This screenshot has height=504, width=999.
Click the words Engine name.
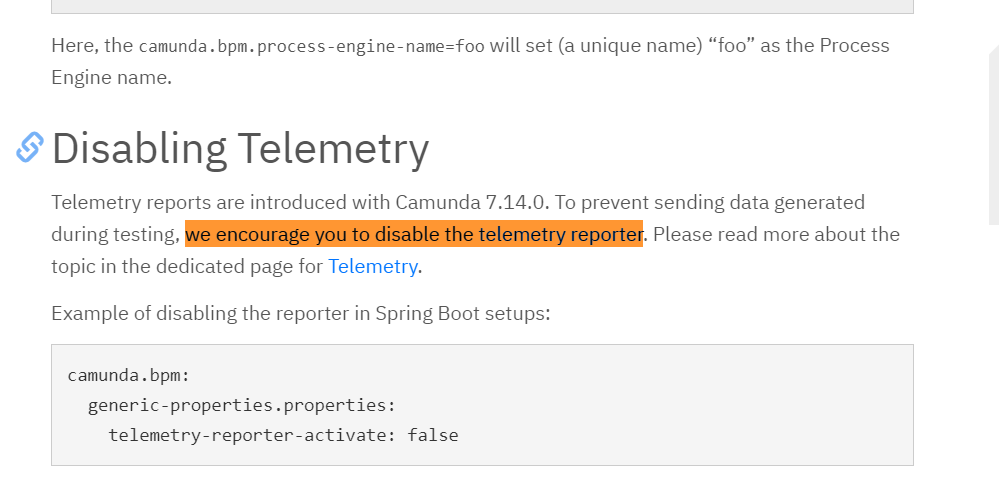[111, 77]
